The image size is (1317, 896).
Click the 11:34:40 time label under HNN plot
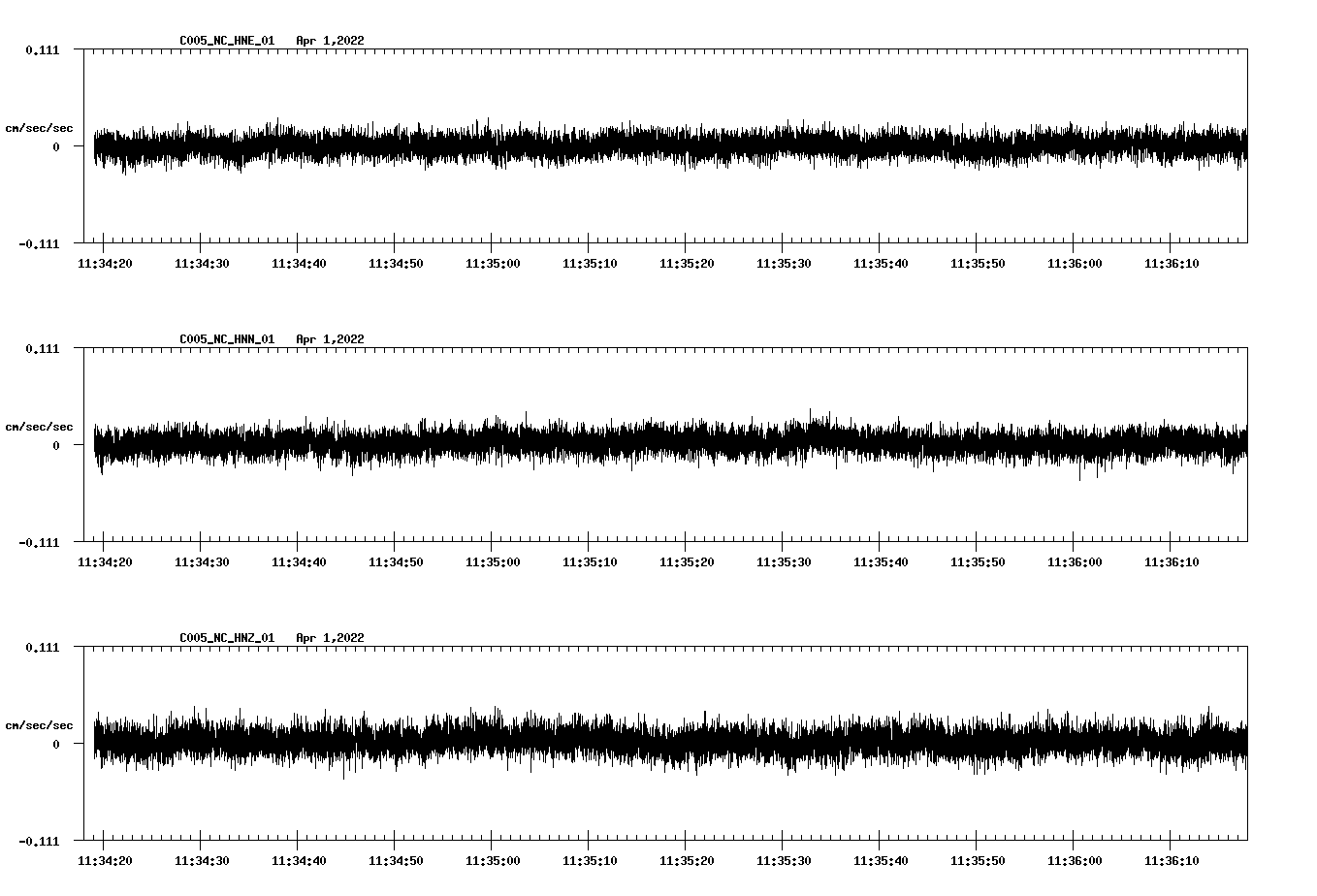coord(299,562)
